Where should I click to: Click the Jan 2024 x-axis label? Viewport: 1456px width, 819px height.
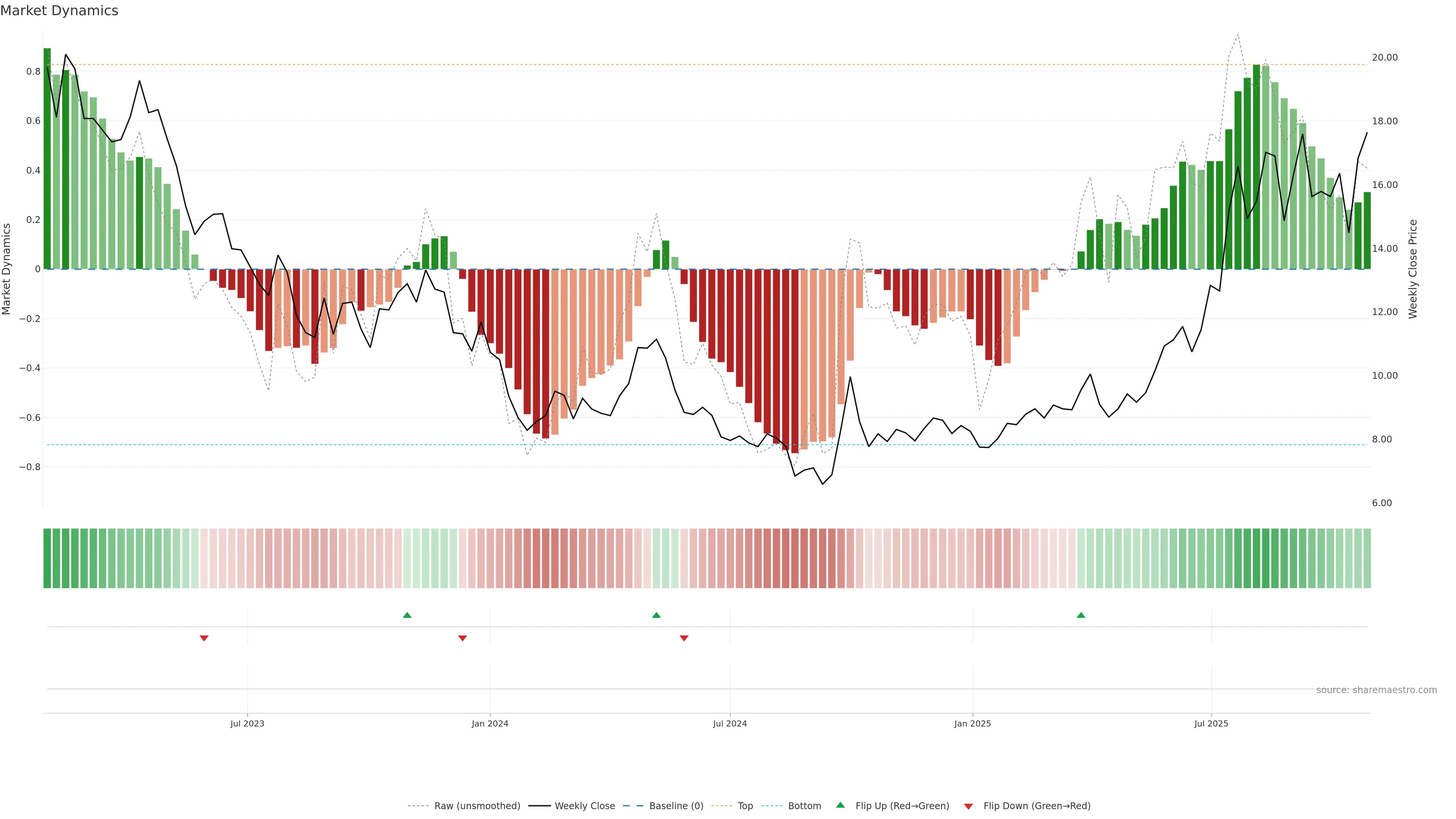[490, 723]
